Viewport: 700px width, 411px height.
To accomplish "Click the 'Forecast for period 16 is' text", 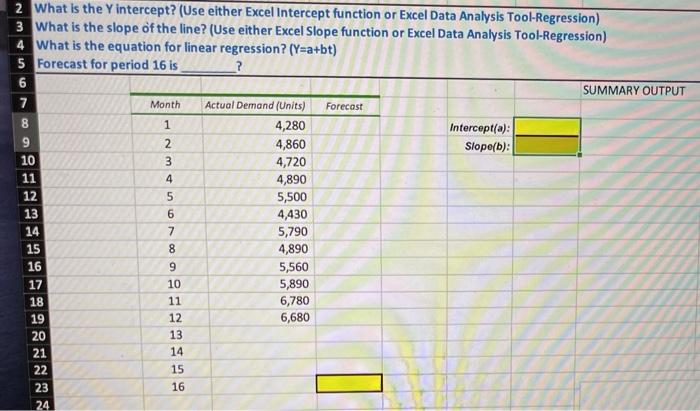I will tap(107, 65).
